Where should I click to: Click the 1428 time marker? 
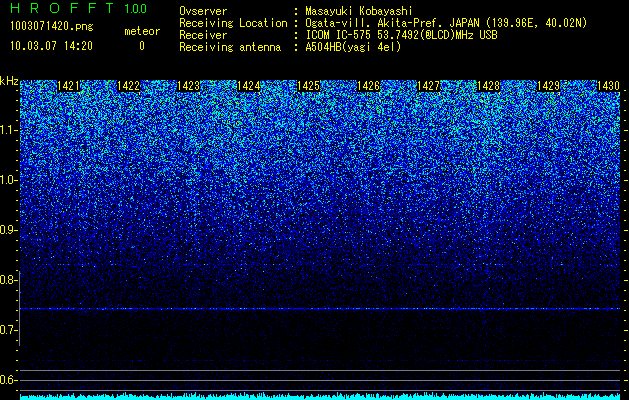click(488, 86)
